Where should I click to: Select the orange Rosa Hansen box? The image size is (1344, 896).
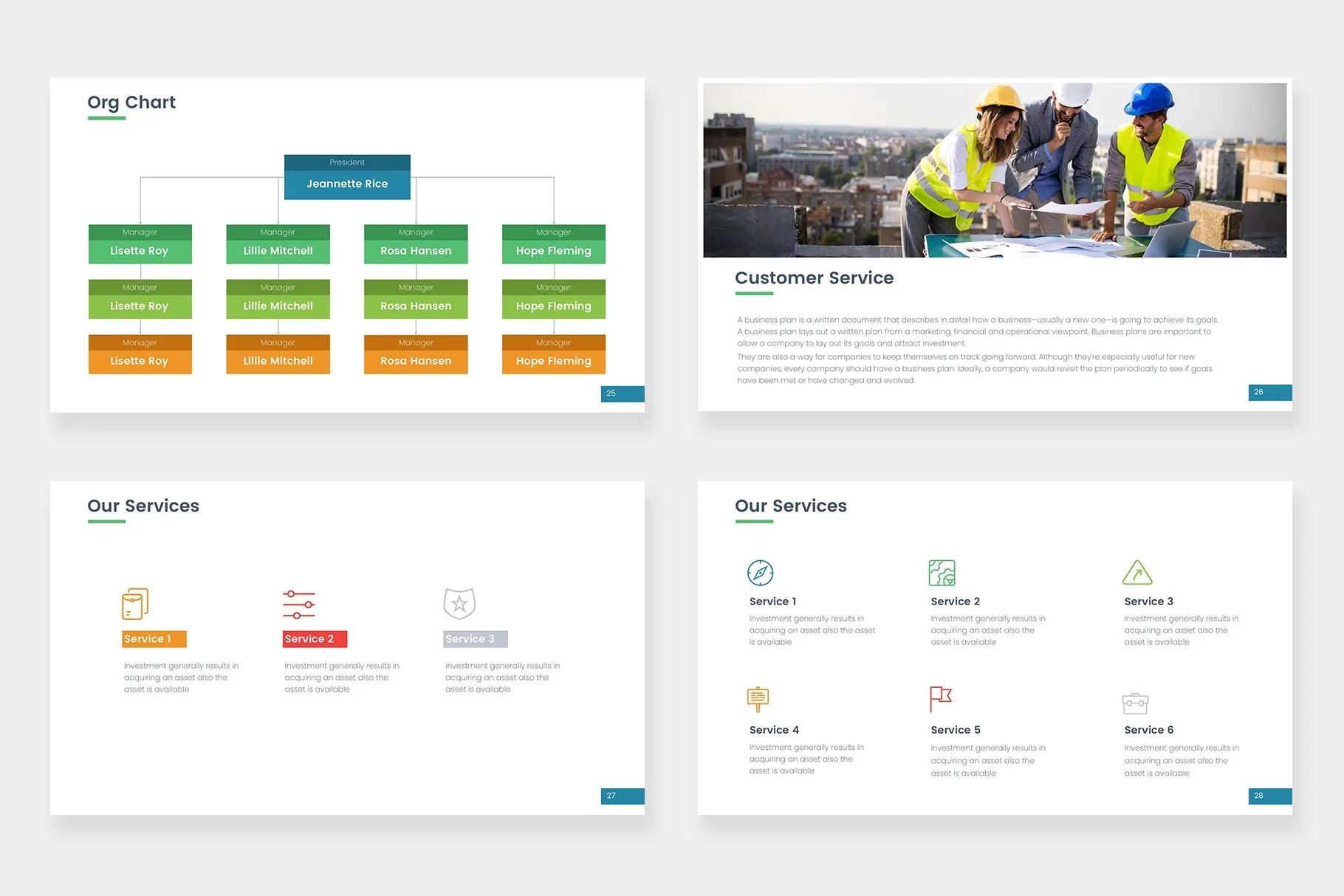coord(416,354)
